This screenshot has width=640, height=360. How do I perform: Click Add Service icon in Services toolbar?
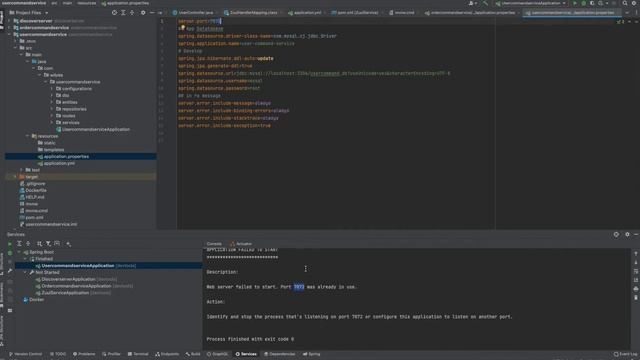tap(69, 244)
